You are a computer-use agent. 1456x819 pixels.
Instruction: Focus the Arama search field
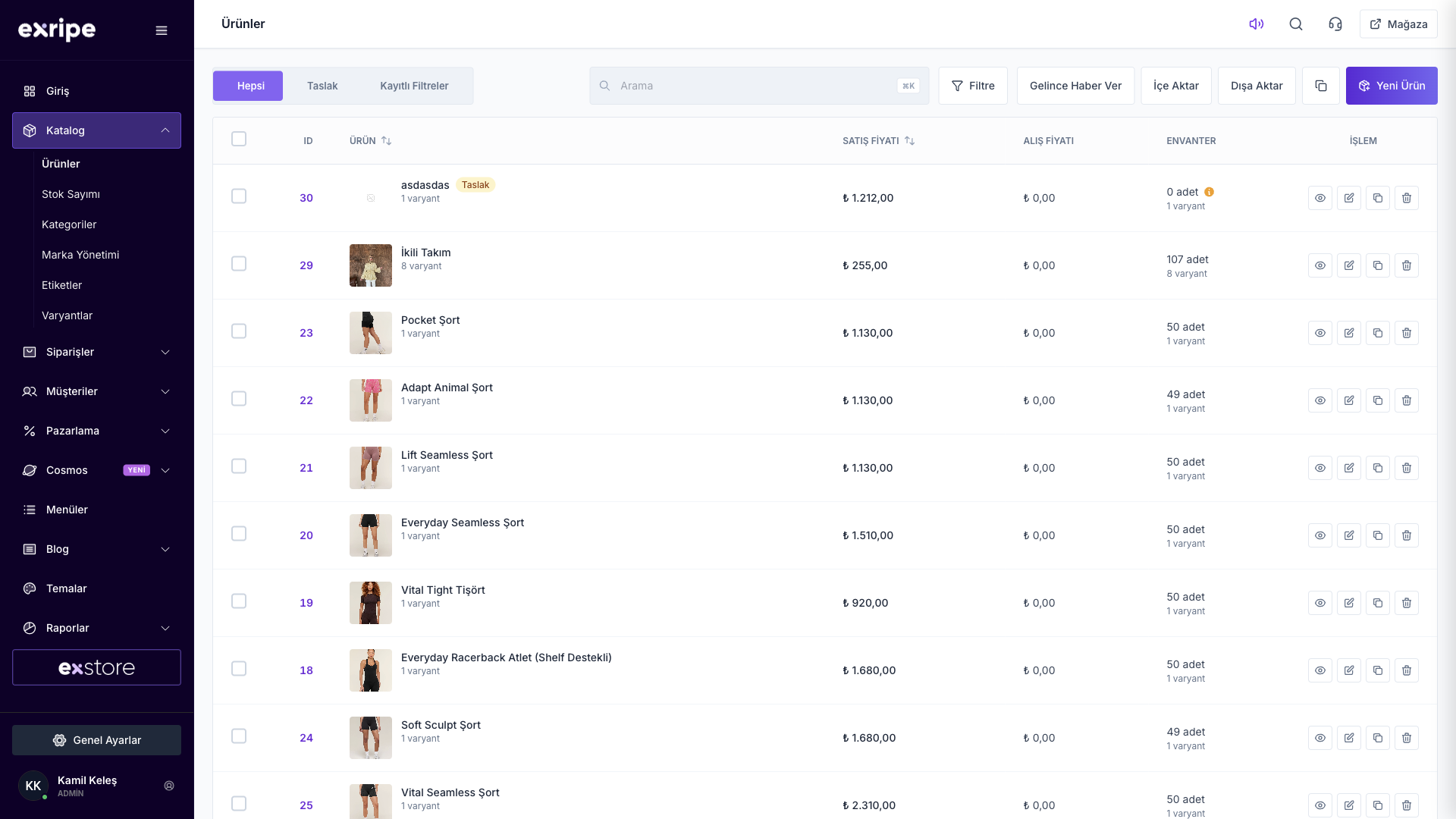click(759, 86)
